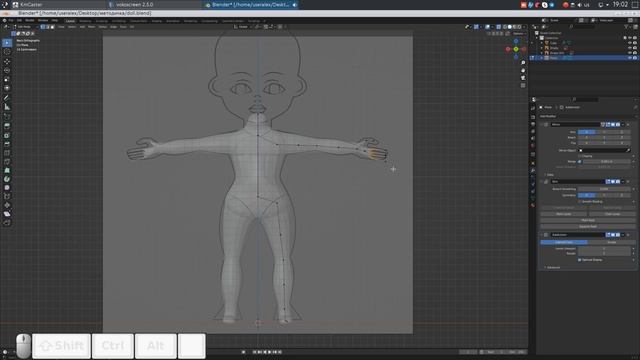The width and height of the screenshot is (640, 360).
Task: Open the Add Modifier dropdown
Action: 588,116
